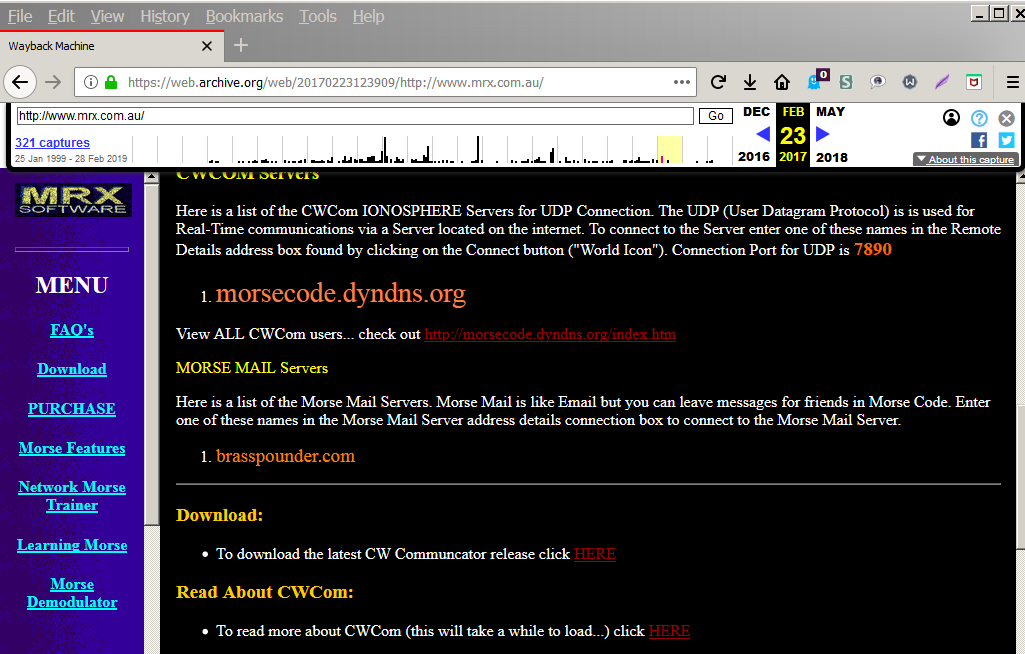Screen dimensions: 1025x654
Task: Open the File menu
Action: click(x=20, y=16)
